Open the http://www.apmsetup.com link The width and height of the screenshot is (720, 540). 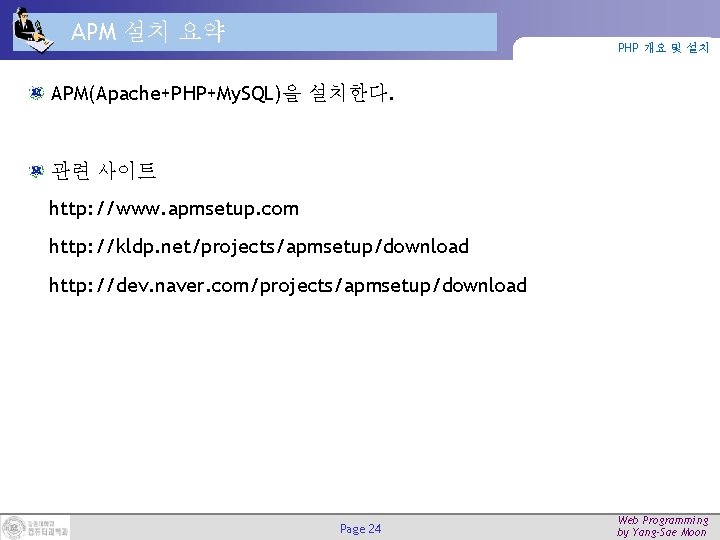(174, 209)
